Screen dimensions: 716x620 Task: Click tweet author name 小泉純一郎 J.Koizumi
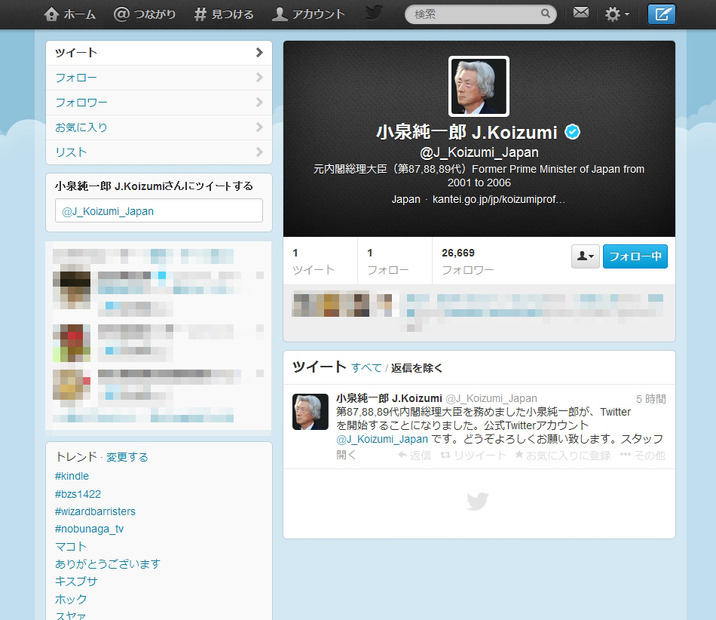coord(389,398)
